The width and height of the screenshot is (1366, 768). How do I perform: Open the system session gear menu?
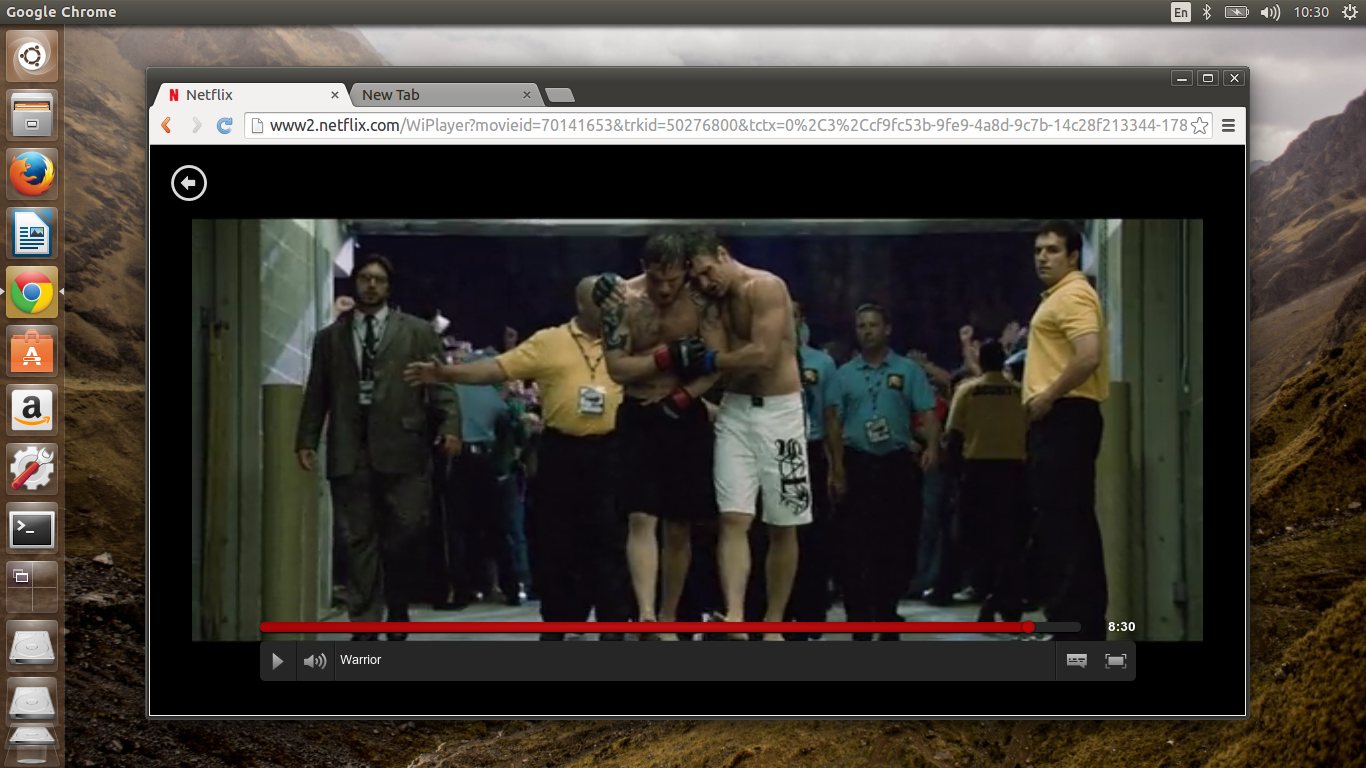pyautogui.click(x=1348, y=12)
